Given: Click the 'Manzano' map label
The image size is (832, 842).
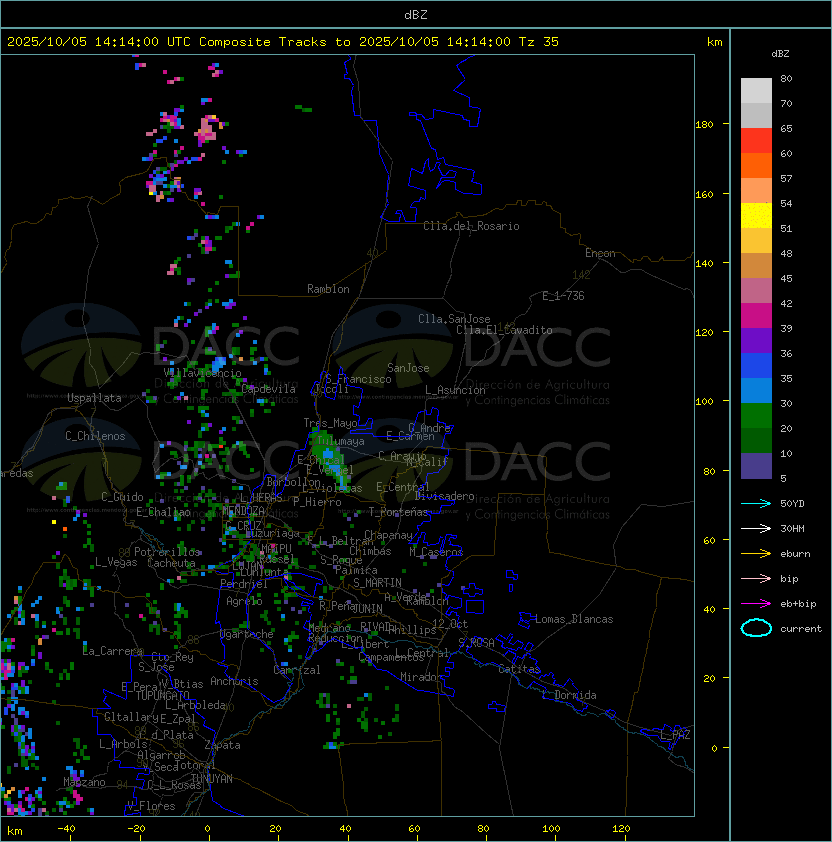Looking at the screenshot, I should click(84, 782).
